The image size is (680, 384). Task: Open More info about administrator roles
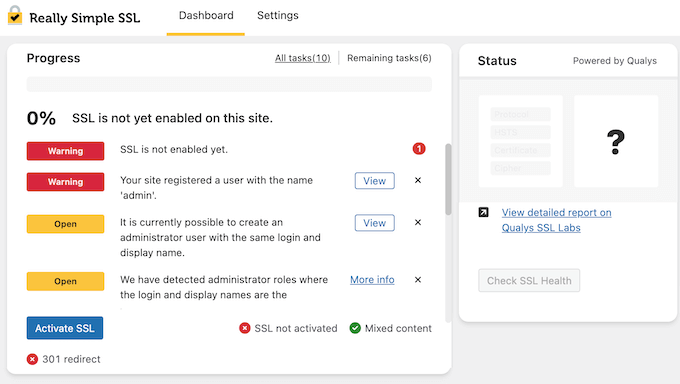click(x=372, y=280)
